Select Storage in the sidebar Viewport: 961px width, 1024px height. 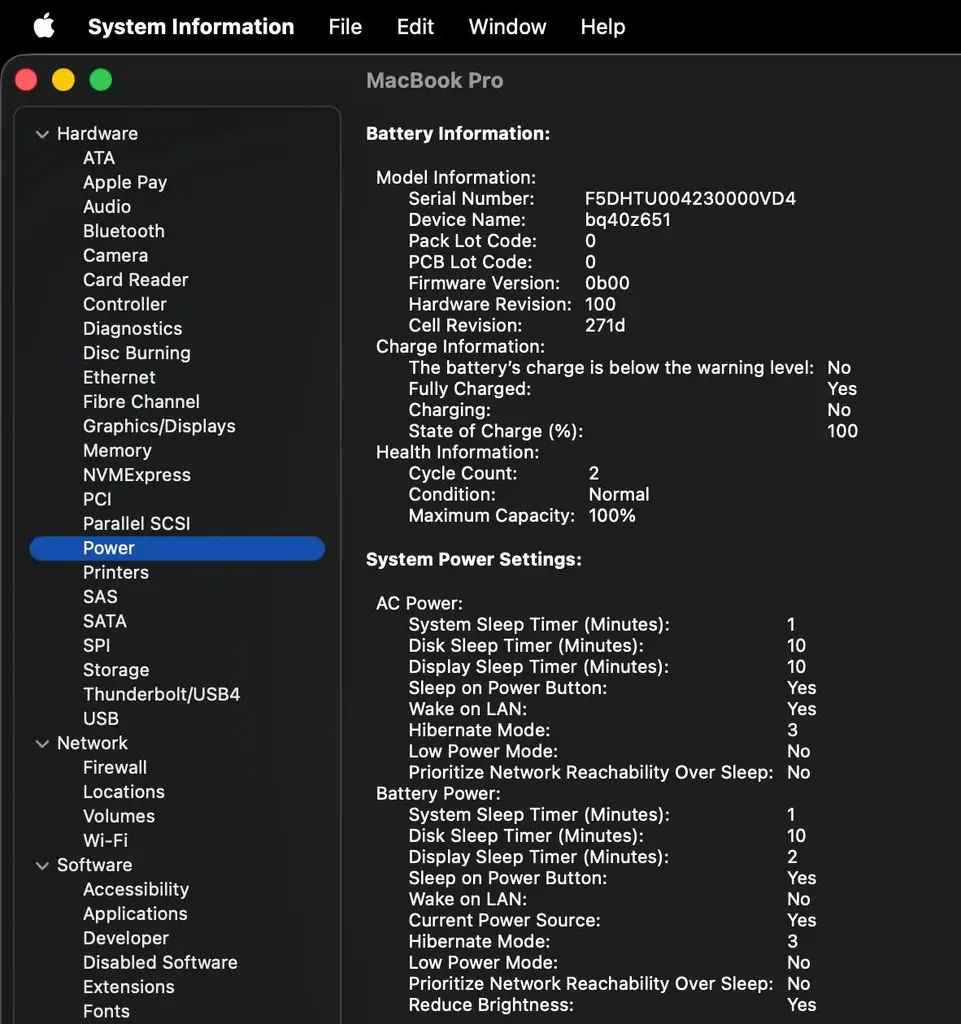click(116, 670)
